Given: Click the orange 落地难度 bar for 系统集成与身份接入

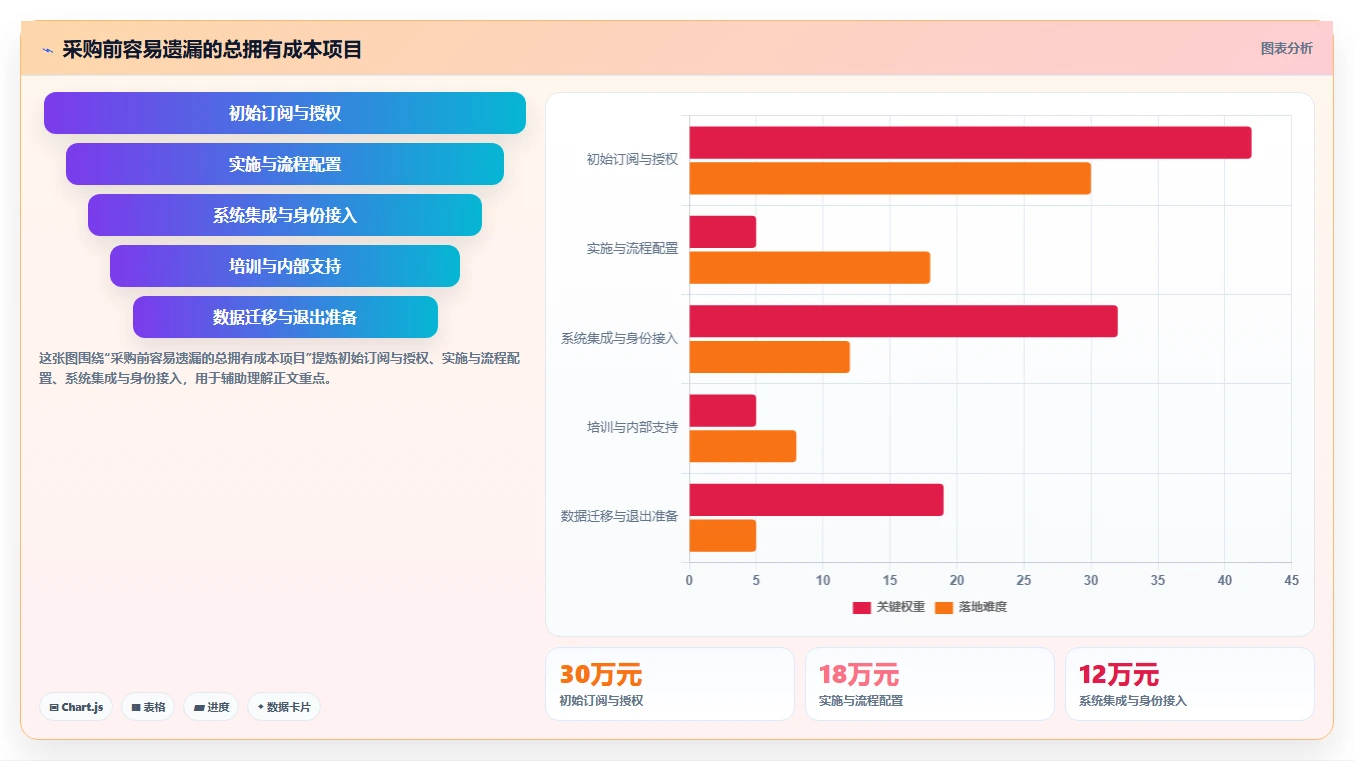Looking at the screenshot, I should click(769, 357).
